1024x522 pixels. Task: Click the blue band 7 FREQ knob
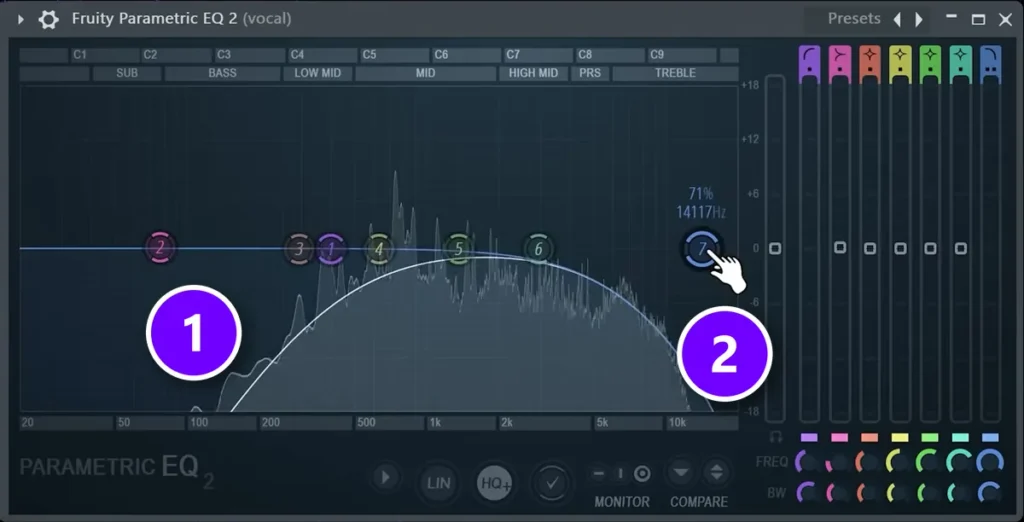pyautogui.click(x=990, y=462)
